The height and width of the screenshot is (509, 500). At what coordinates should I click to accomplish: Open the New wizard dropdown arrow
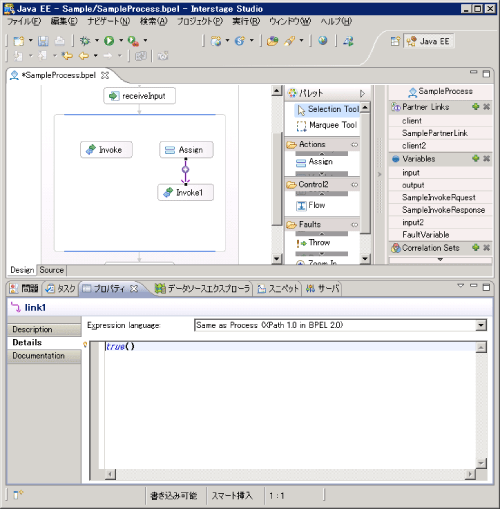[31, 41]
